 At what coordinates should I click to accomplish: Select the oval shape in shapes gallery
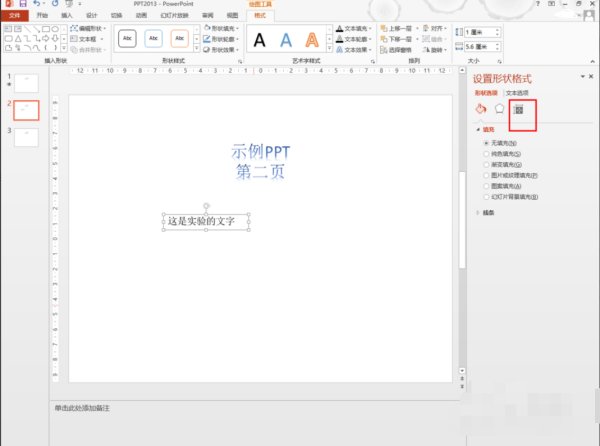[55, 29]
